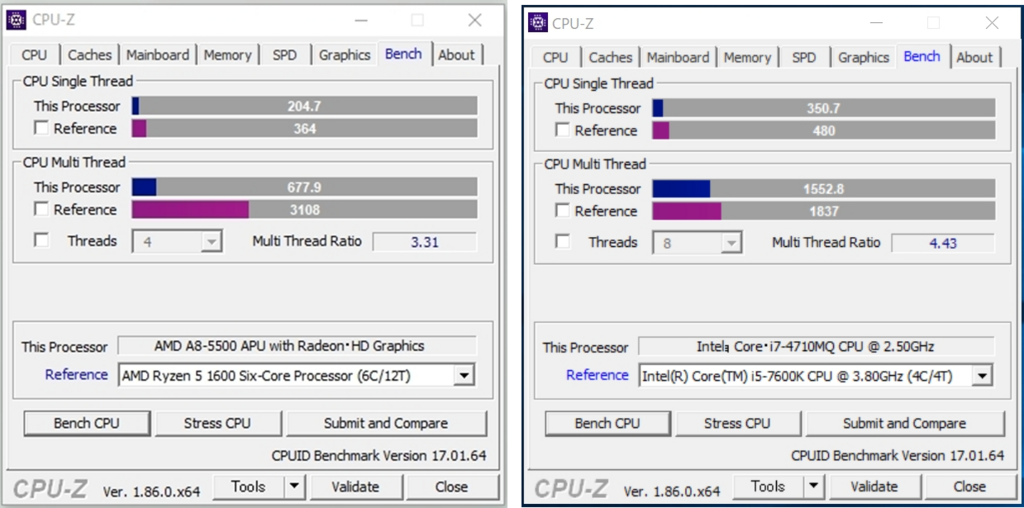
Task: Click the 204.7 single thread score bar
Action: click(x=304, y=106)
